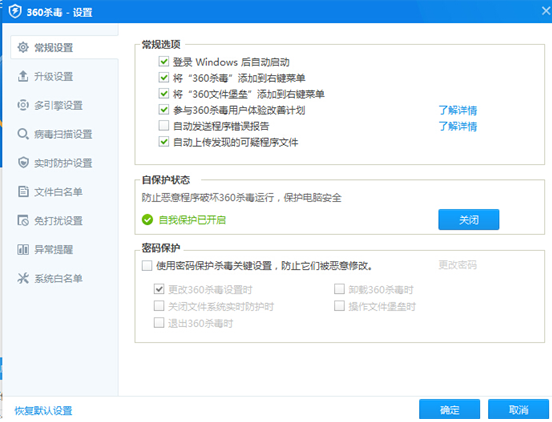Viewport: 552px width, 422px height.
Task: Click the 自我保护已开启 status text
Action: click(192, 220)
